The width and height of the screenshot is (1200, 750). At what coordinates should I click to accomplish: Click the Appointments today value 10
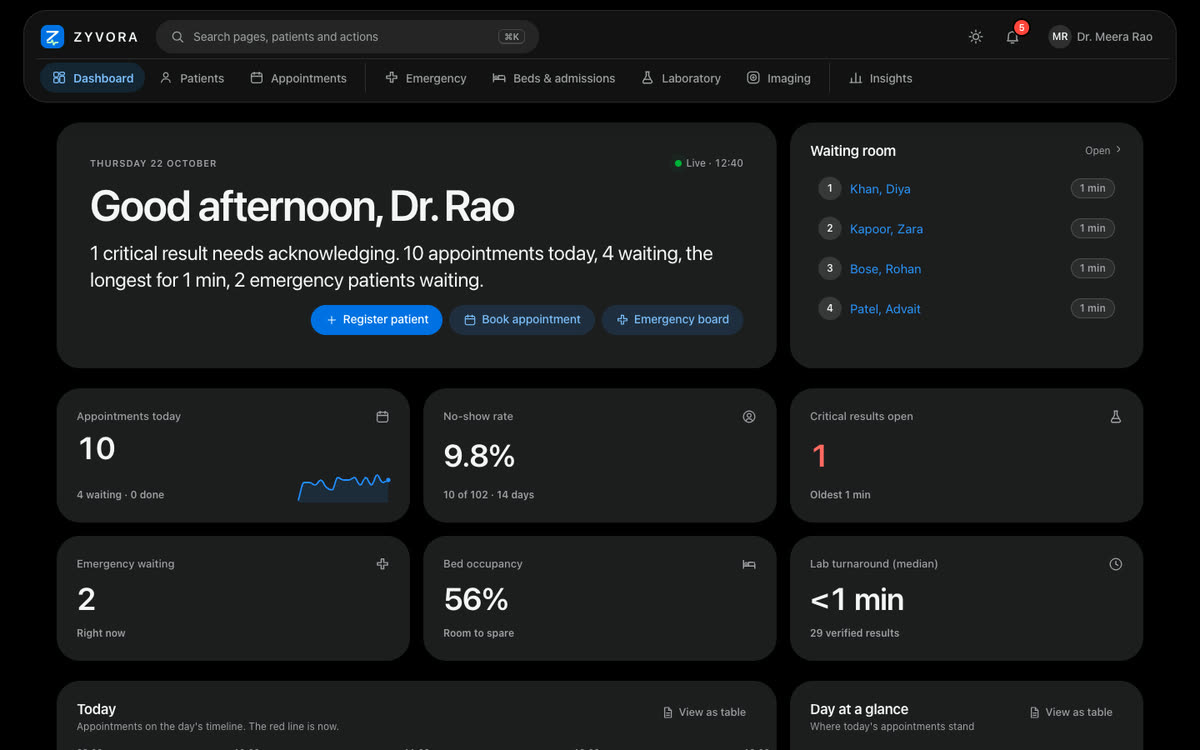click(97, 449)
